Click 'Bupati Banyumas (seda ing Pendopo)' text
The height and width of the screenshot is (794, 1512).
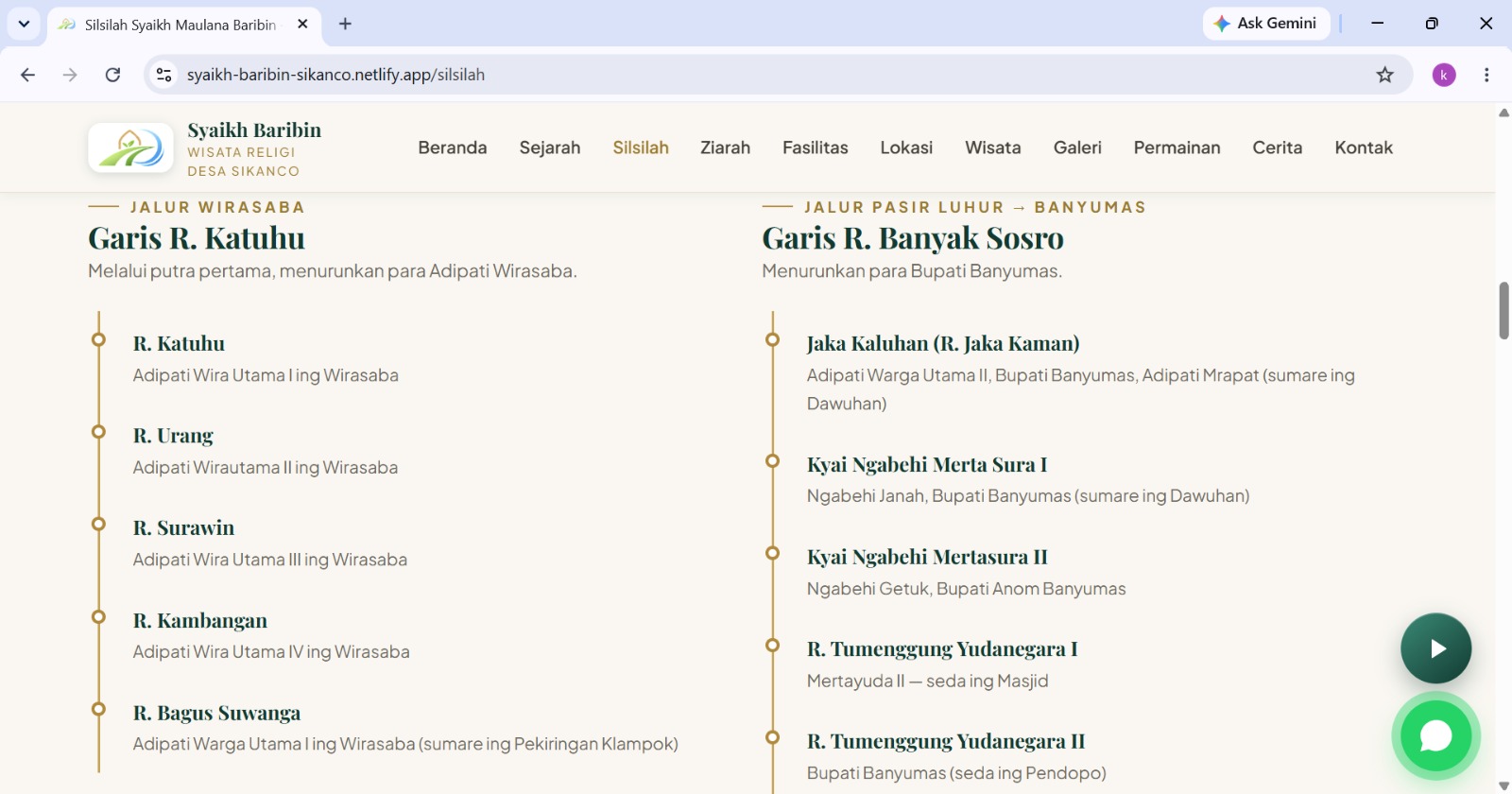[956, 773]
